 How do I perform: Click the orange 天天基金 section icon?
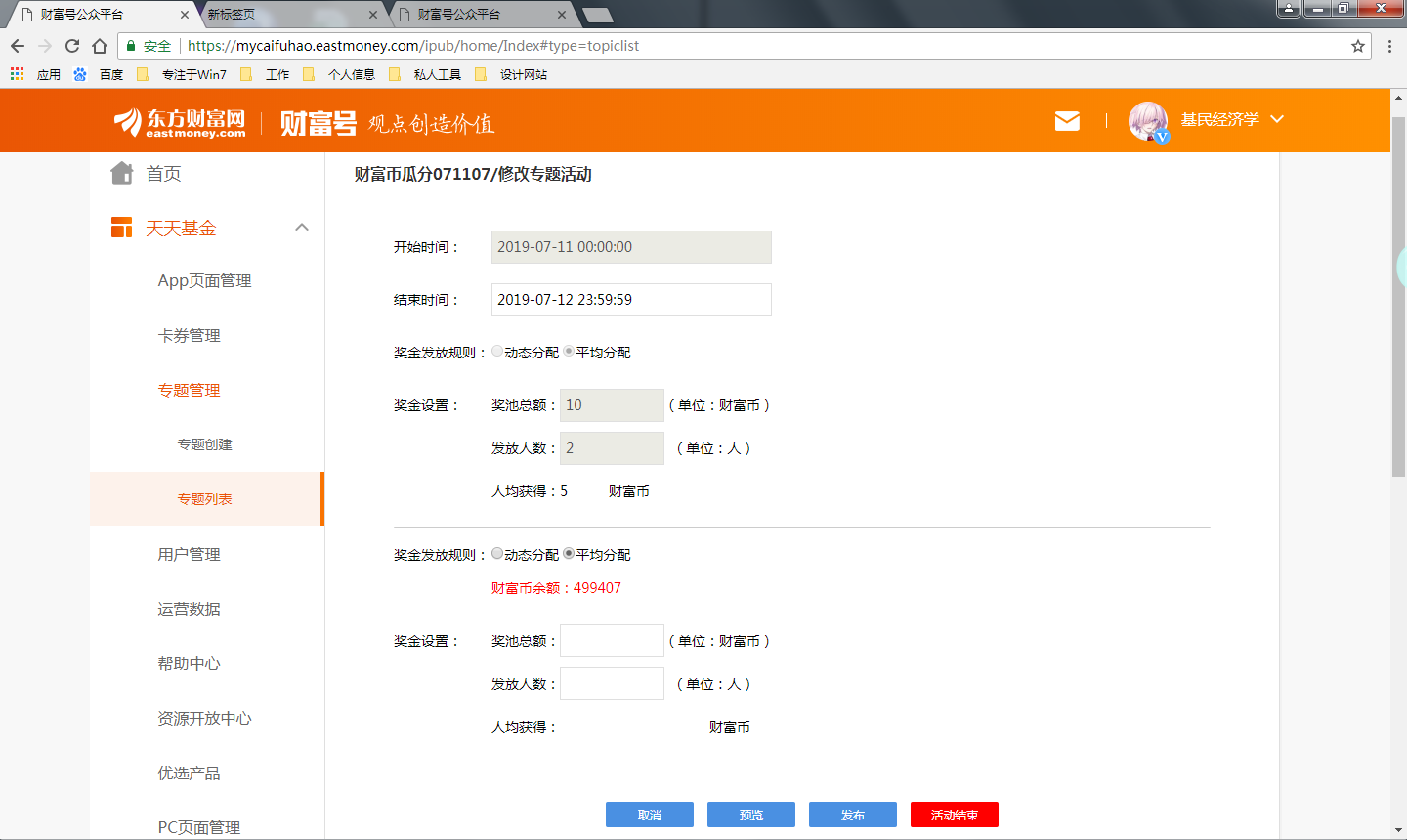coord(121,228)
